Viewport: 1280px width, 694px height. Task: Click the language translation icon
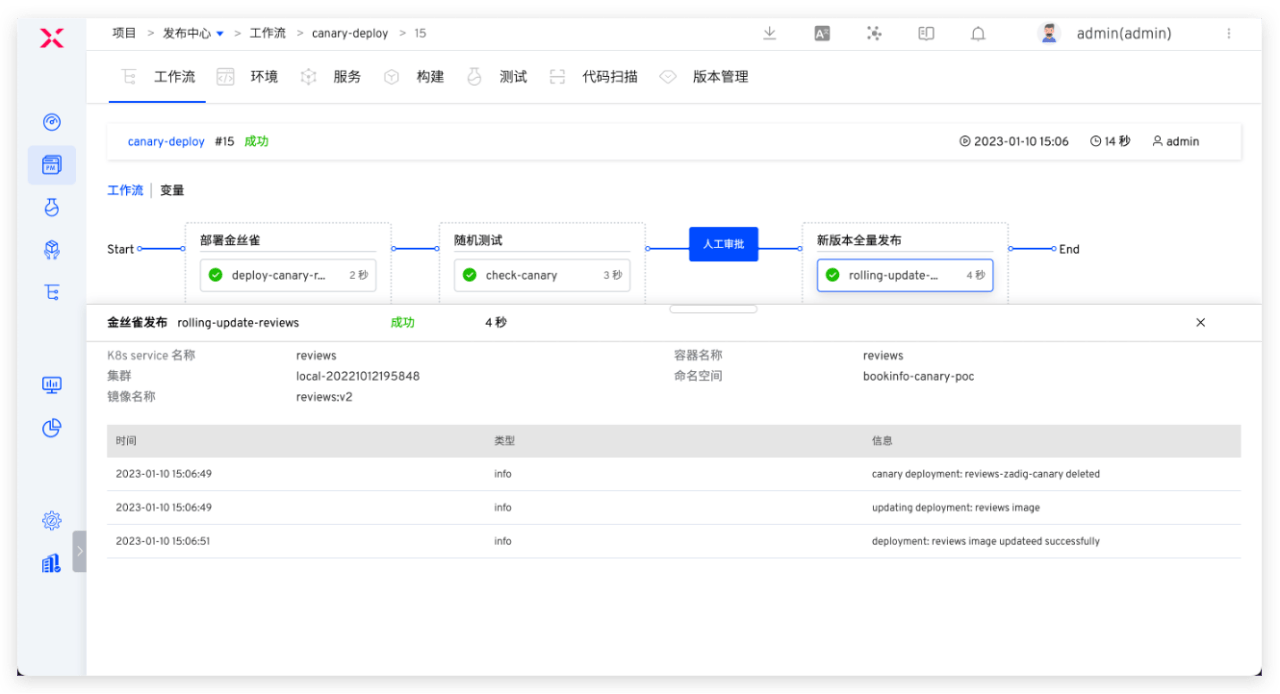[x=822, y=33]
